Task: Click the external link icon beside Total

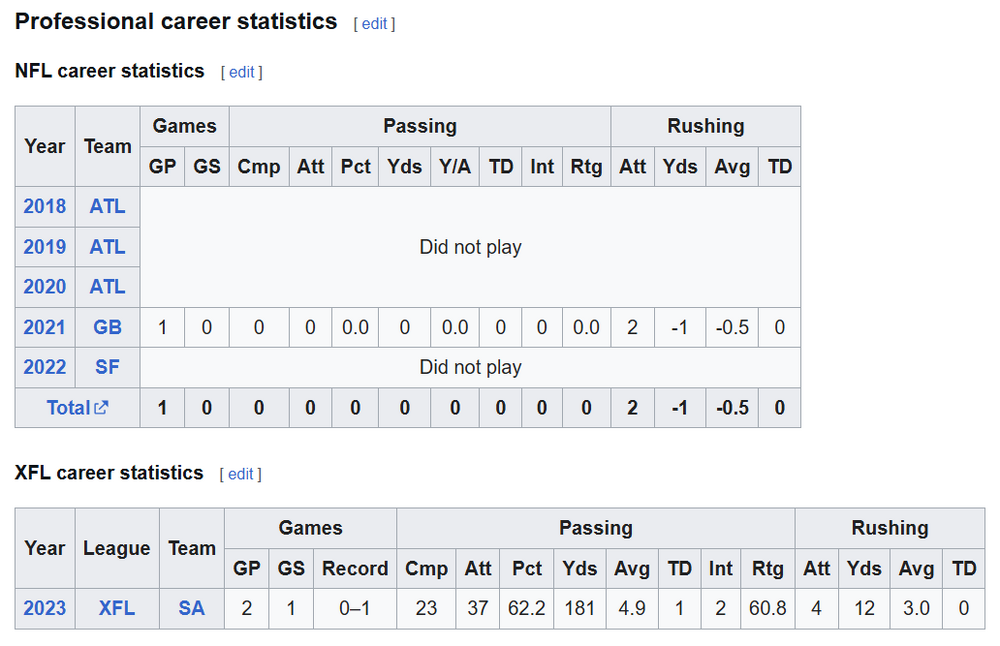Action: [100, 408]
